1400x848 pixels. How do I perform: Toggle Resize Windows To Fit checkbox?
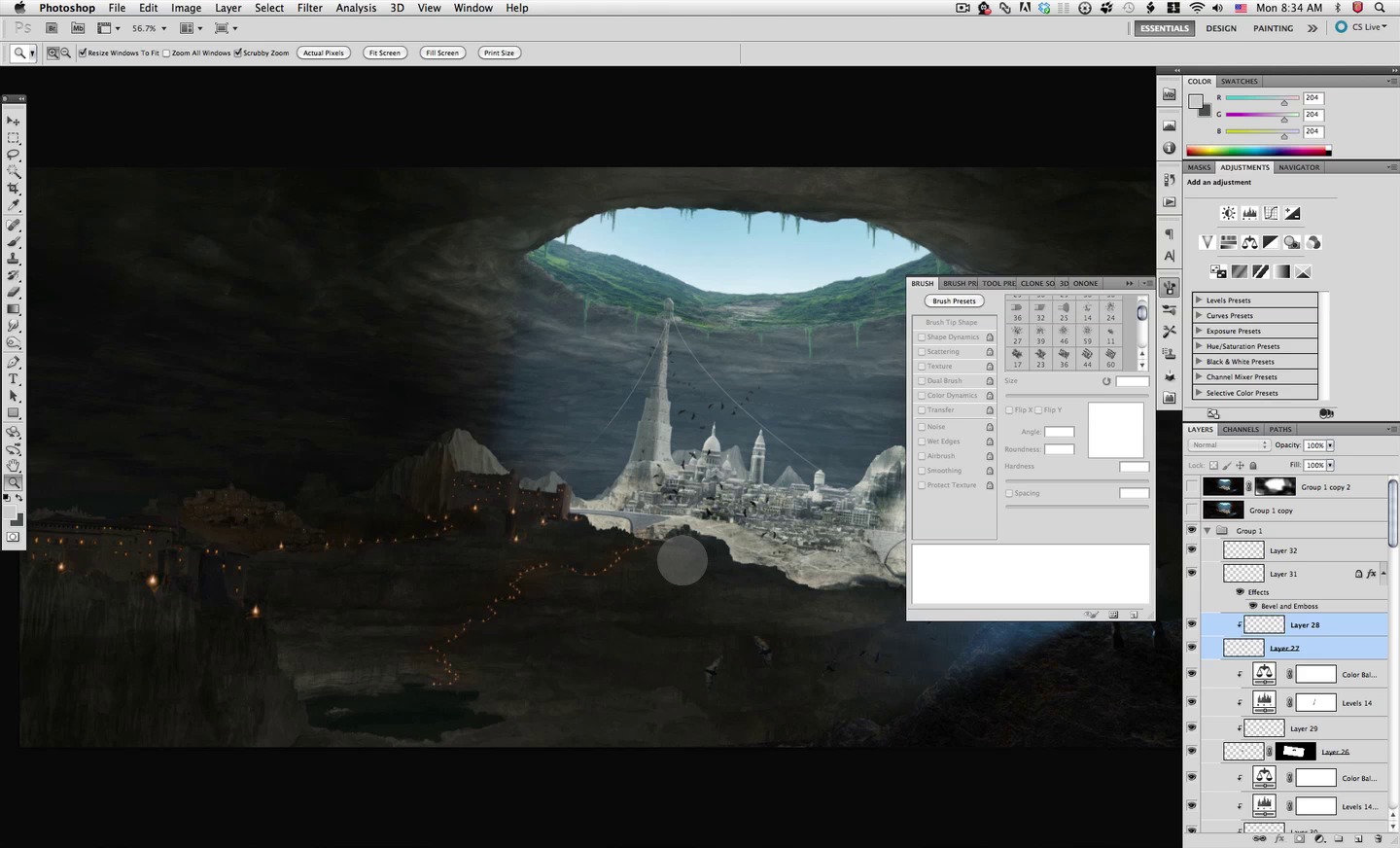[x=83, y=53]
